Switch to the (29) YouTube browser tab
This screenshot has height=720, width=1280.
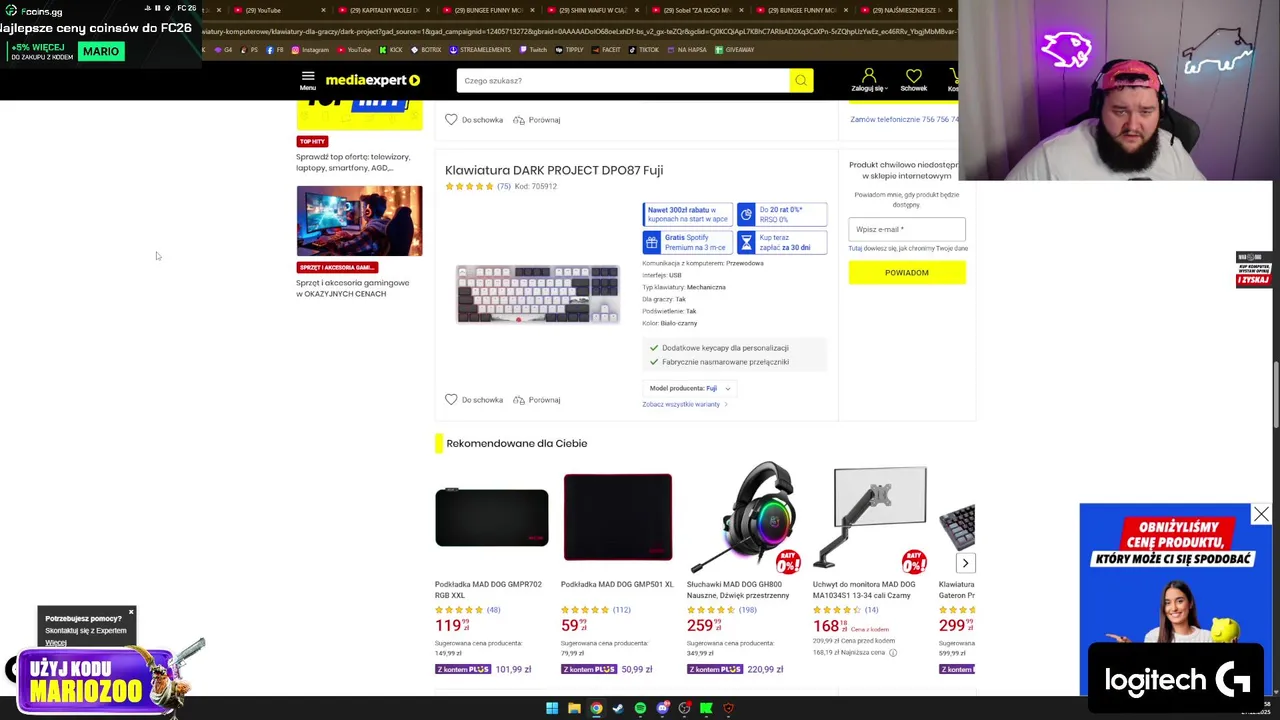(x=264, y=10)
